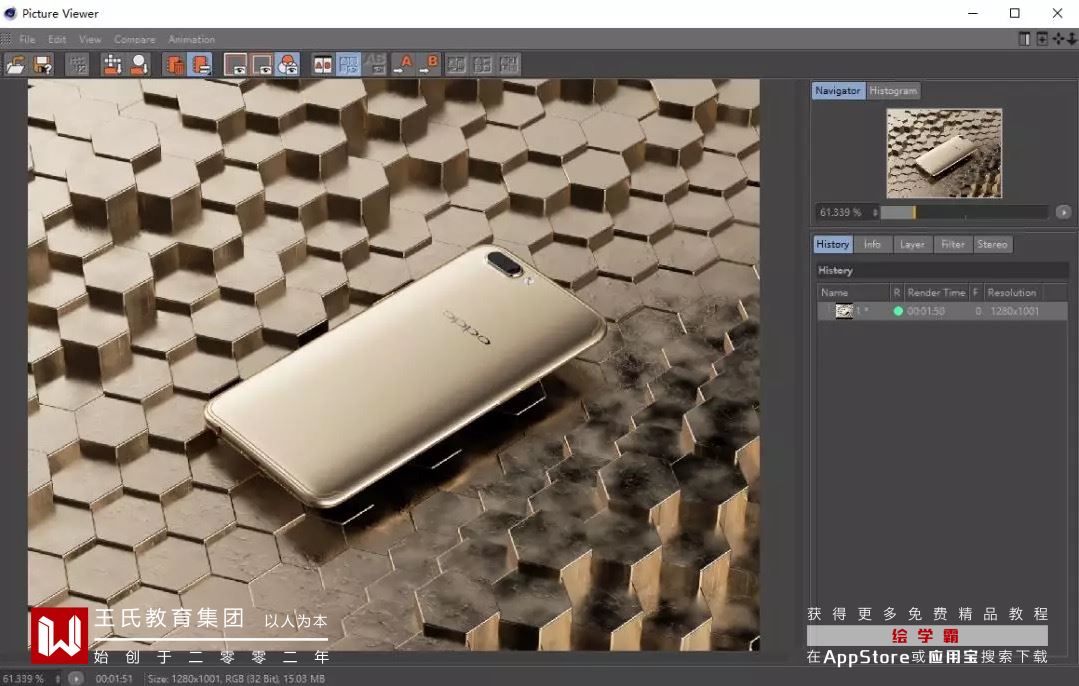
Task: Click the second grey compare layout icon
Action: click(x=482, y=65)
